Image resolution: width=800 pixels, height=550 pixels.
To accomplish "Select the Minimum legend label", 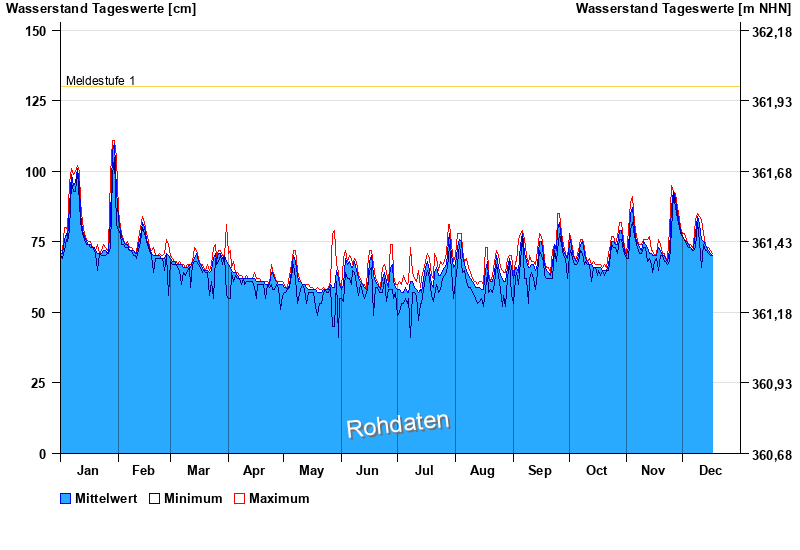I will (x=193, y=498).
